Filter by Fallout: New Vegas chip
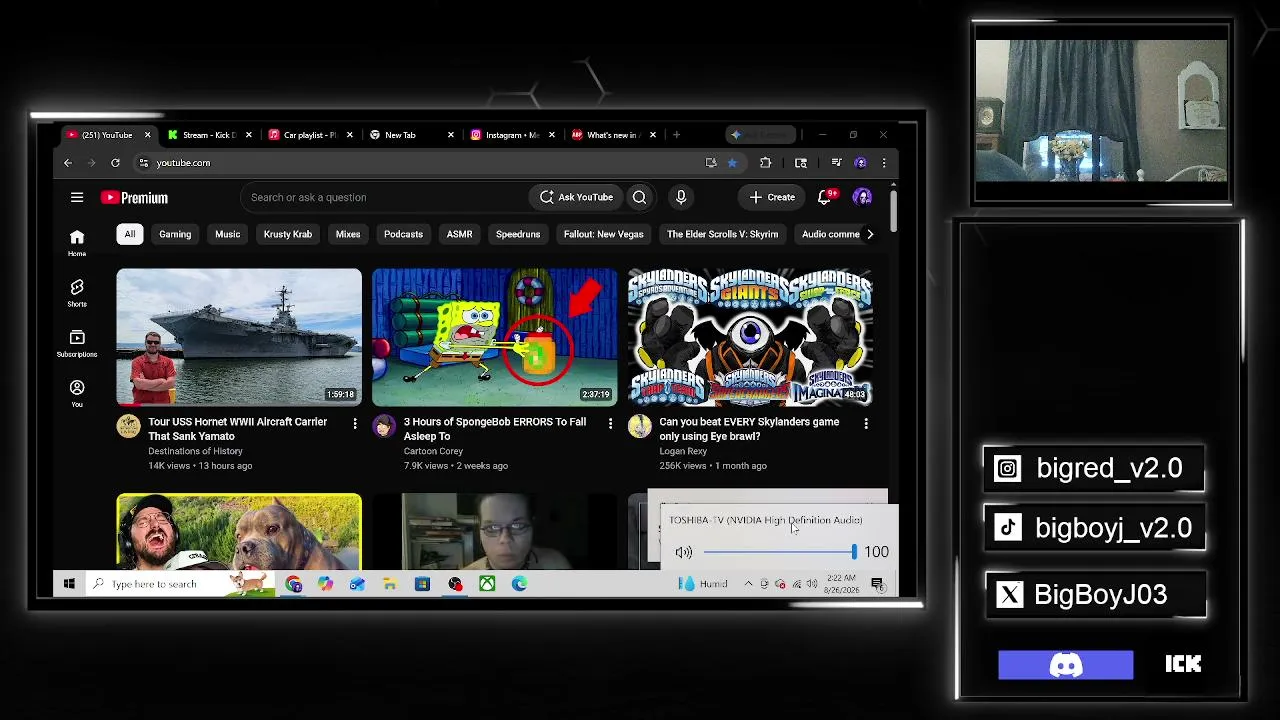The width and height of the screenshot is (1280, 720). click(x=604, y=234)
